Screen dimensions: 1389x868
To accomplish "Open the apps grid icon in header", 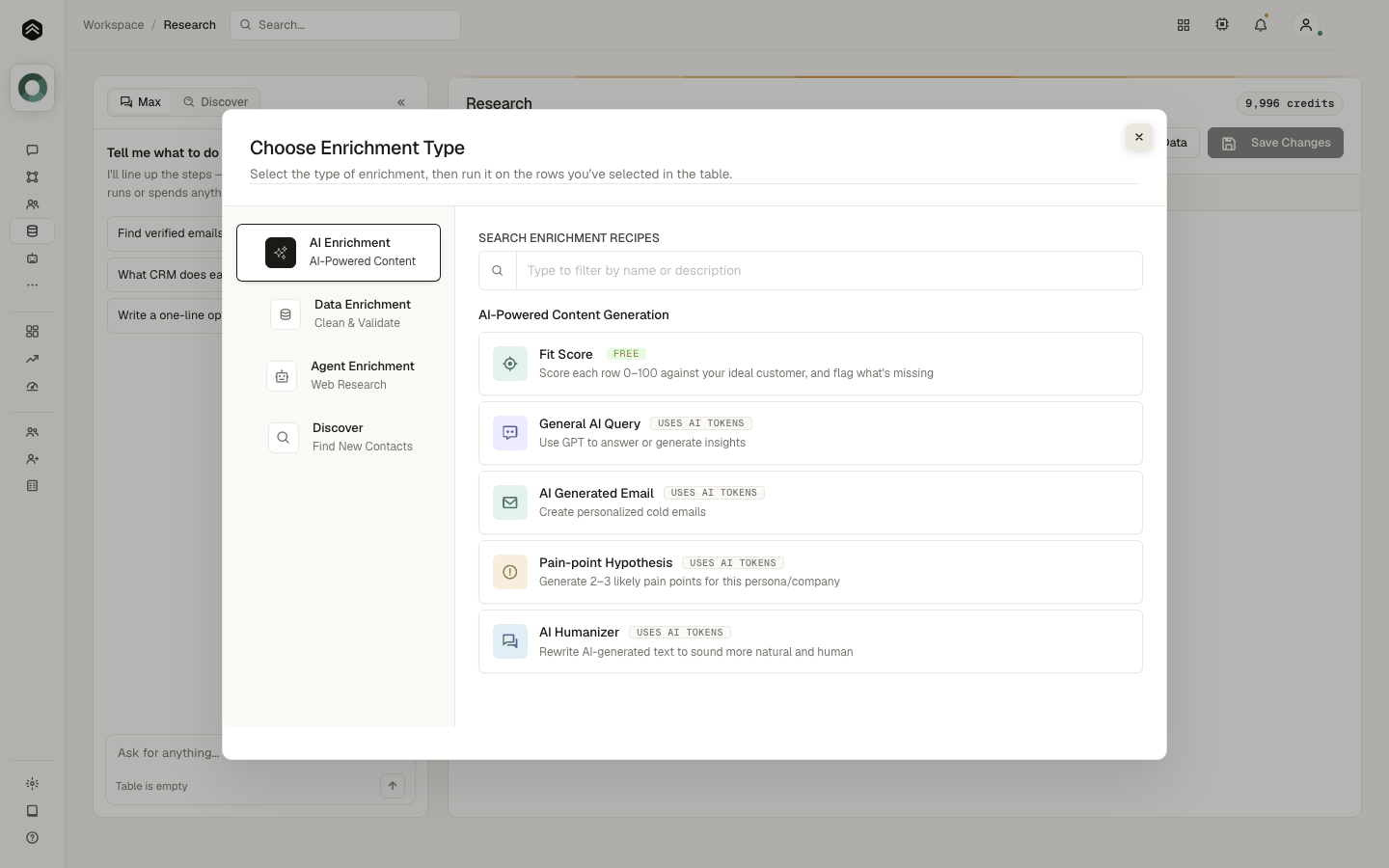I will tap(1184, 25).
